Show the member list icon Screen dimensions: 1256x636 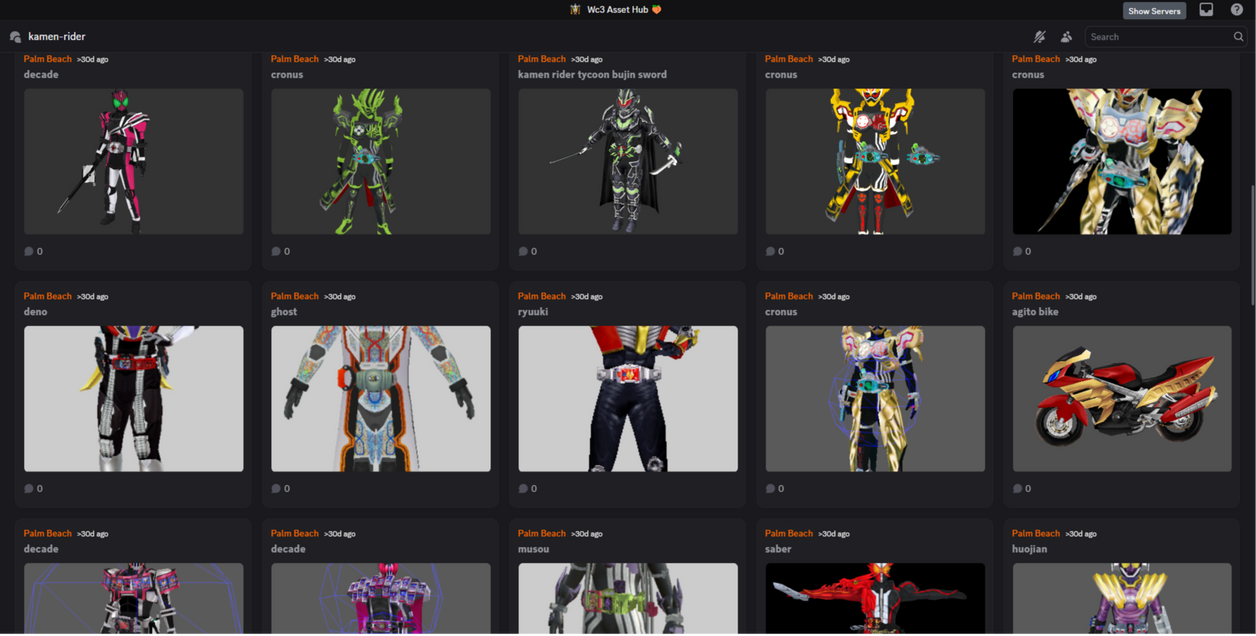point(1066,37)
